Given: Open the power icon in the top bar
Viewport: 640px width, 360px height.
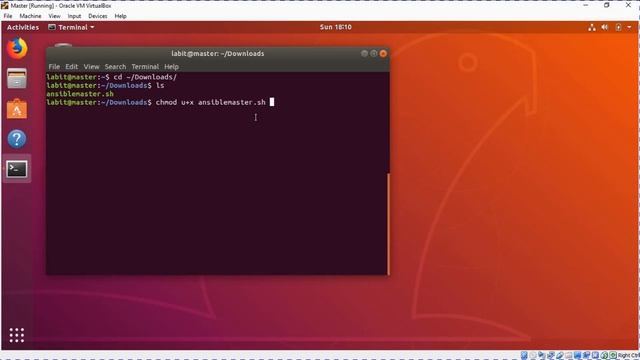Looking at the screenshot, I should click(x=618, y=27).
